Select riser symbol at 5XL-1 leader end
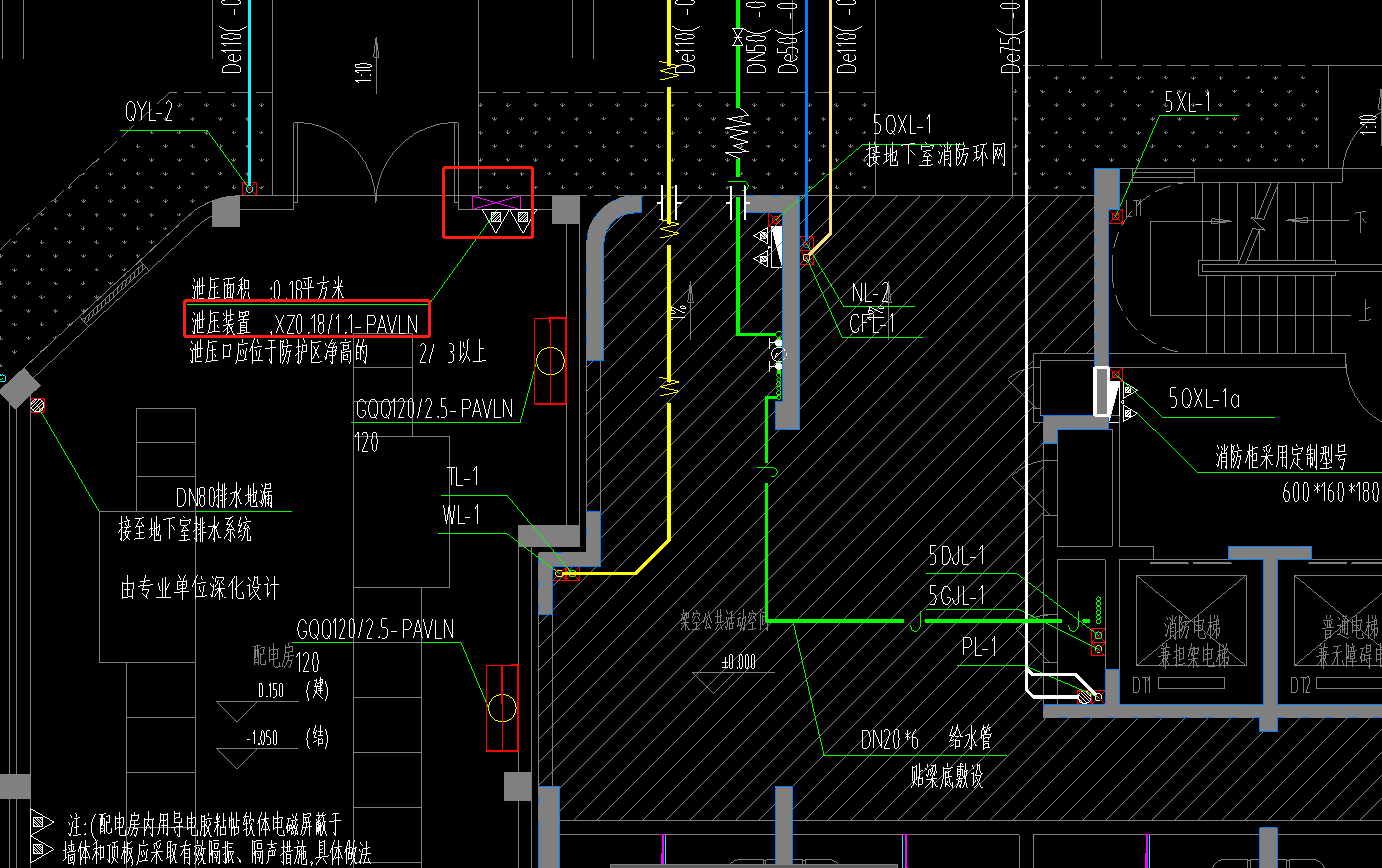 1118,214
